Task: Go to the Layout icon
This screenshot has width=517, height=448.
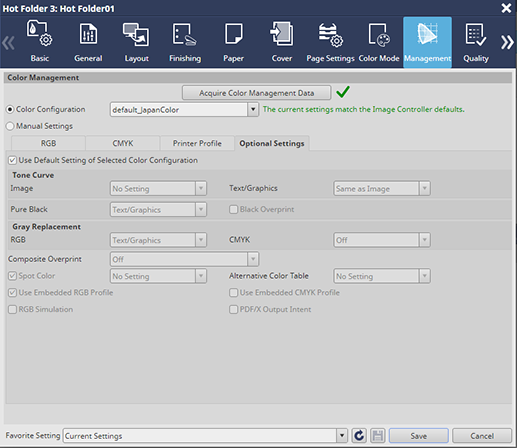Action: point(136,34)
